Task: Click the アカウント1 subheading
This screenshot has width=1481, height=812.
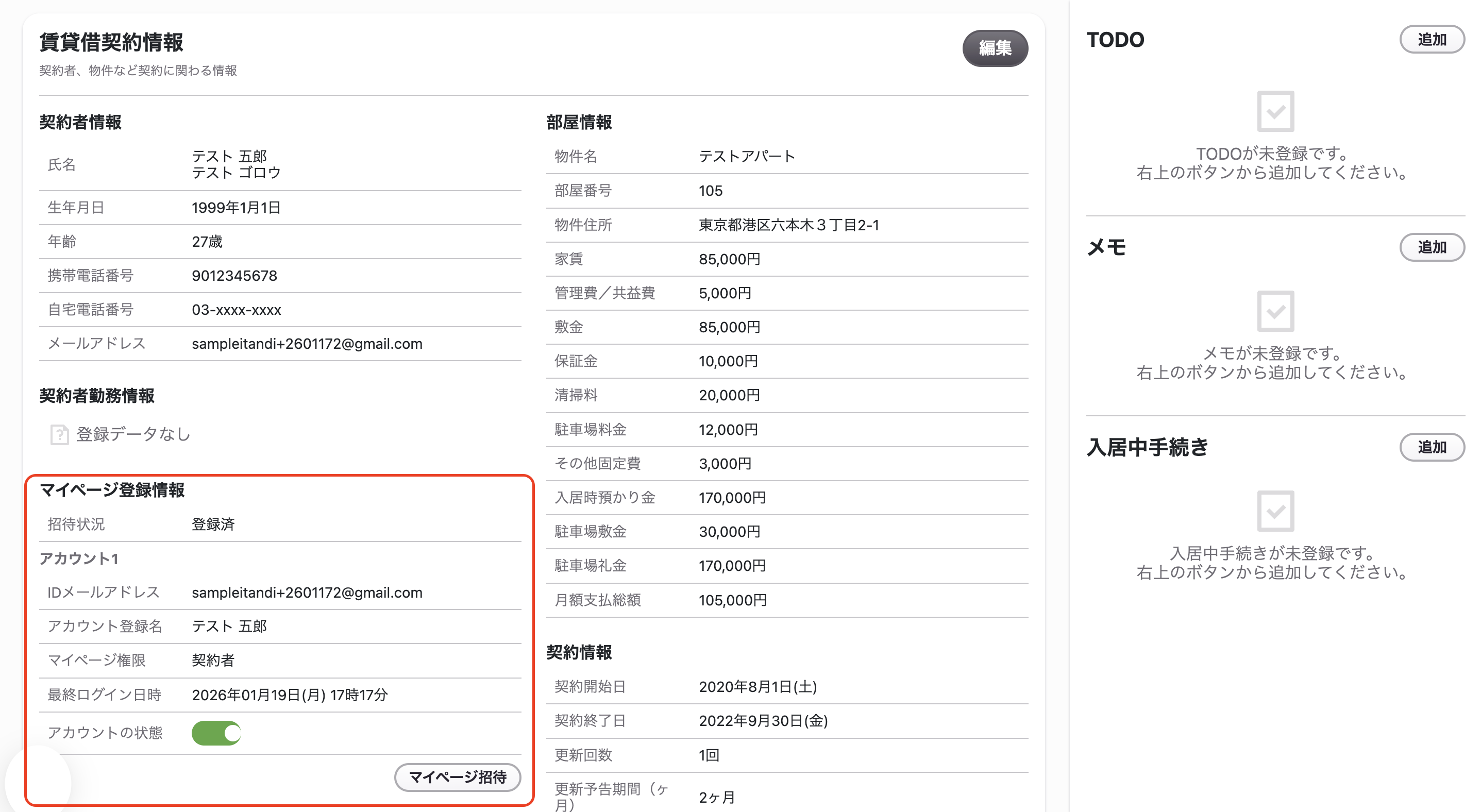Action: (x=79, y=559)
